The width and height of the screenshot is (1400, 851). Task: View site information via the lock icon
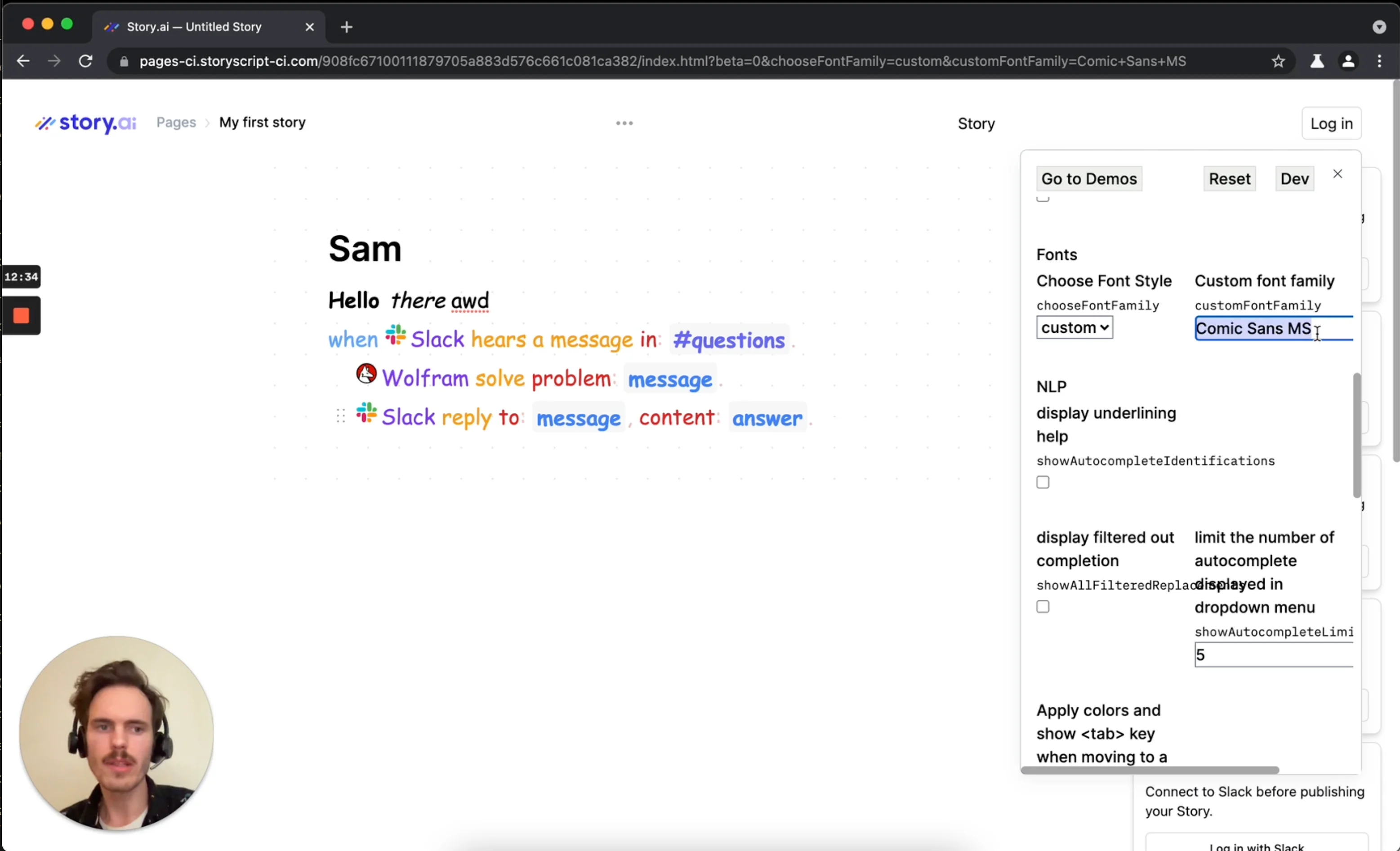point(124,61)
